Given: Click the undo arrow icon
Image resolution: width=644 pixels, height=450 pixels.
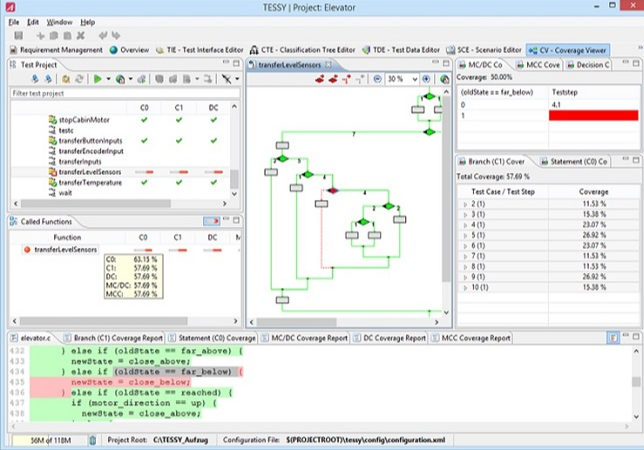Looking at the screenshot, I should [103, 36].
